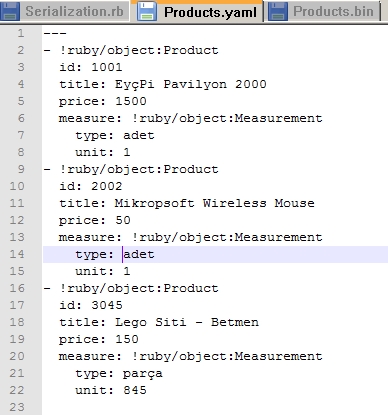Click 'title: Mikropsoft Wireless Mouse' line
This screenshot has height=415, width=388.
tap(187, 203)
